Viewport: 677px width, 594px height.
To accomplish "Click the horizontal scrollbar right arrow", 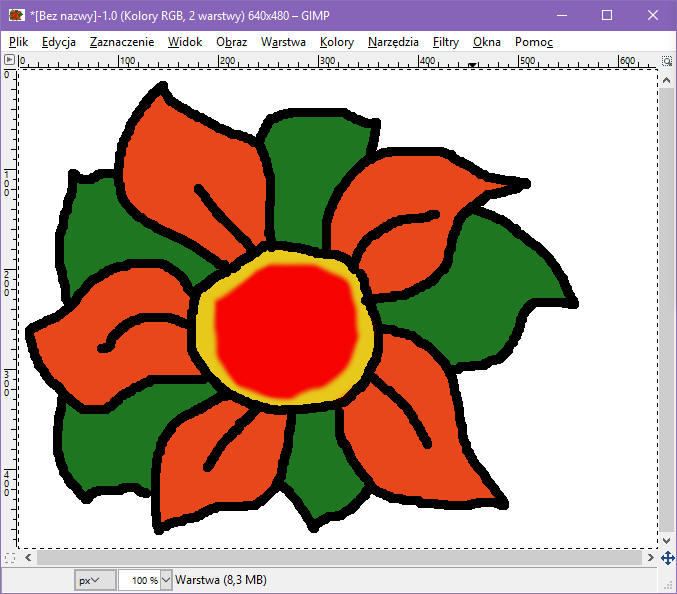I will [650, 557].
